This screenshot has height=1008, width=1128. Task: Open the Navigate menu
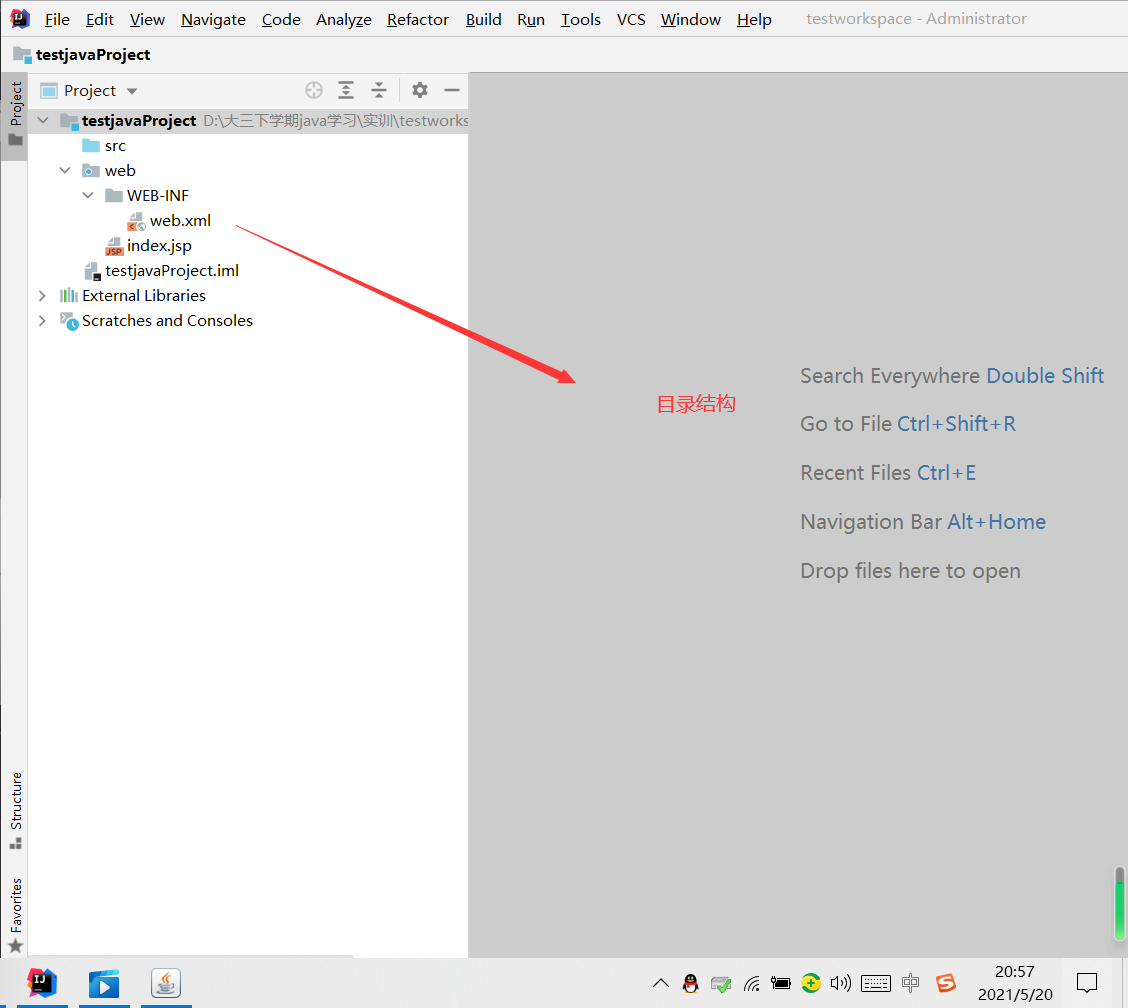[213, 19]
